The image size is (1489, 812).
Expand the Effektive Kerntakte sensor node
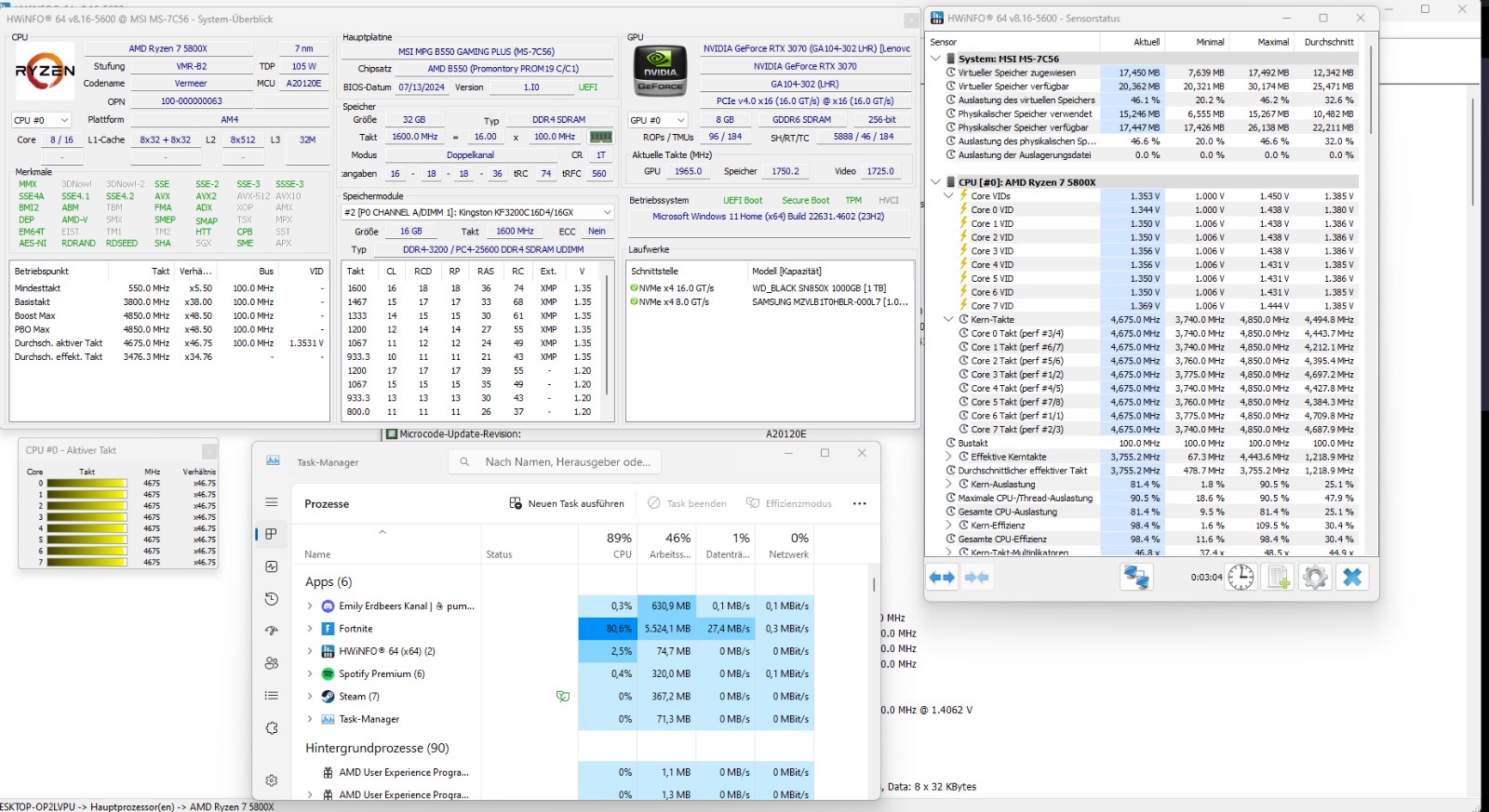[949, 457]
